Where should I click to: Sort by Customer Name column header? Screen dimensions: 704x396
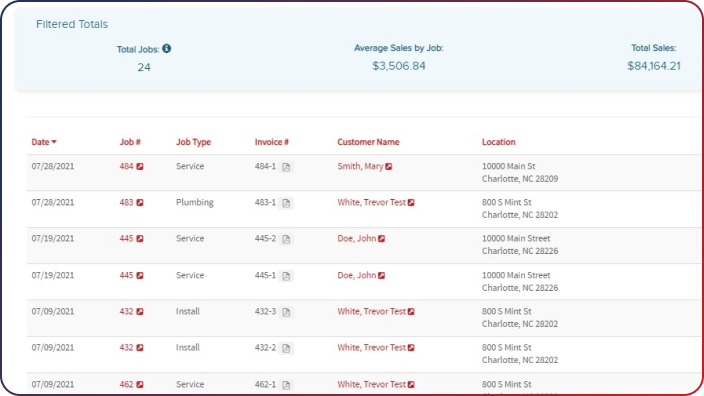(368, 142)
